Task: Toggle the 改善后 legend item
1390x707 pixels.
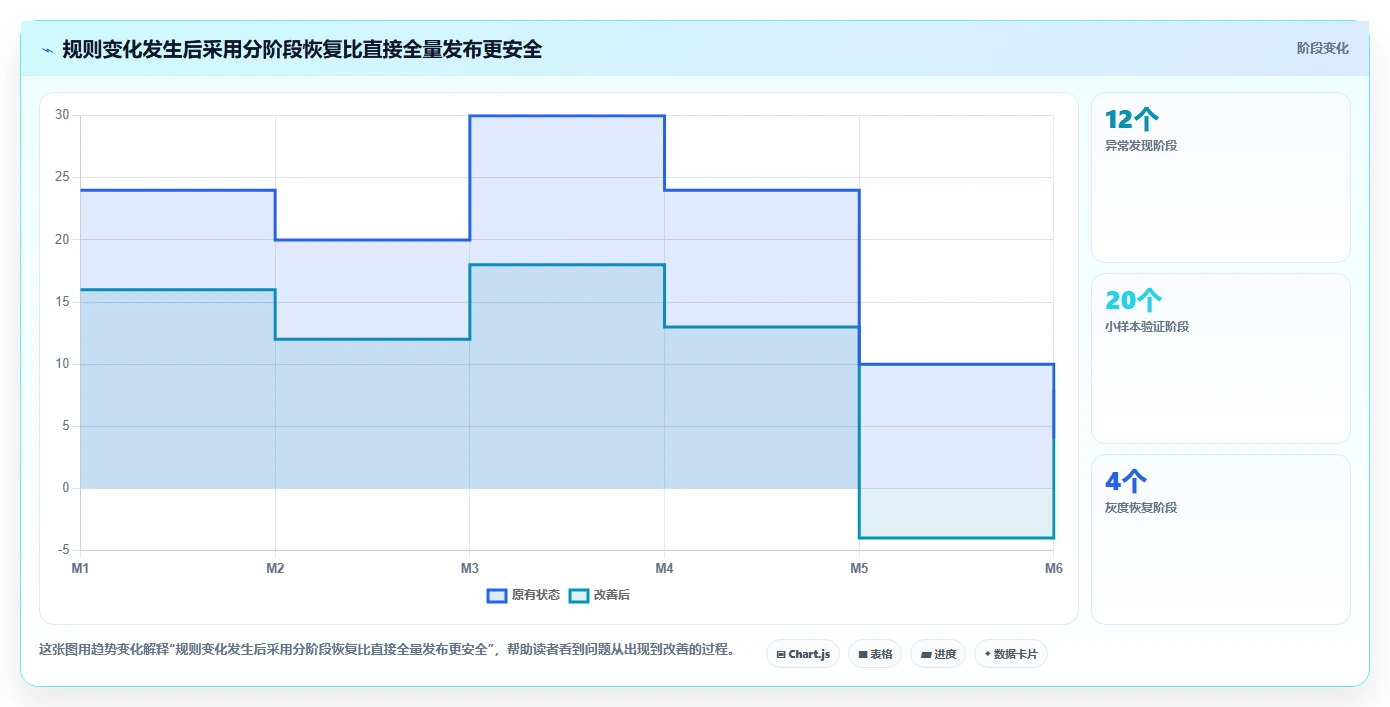Action: click(x=600, y=595)
